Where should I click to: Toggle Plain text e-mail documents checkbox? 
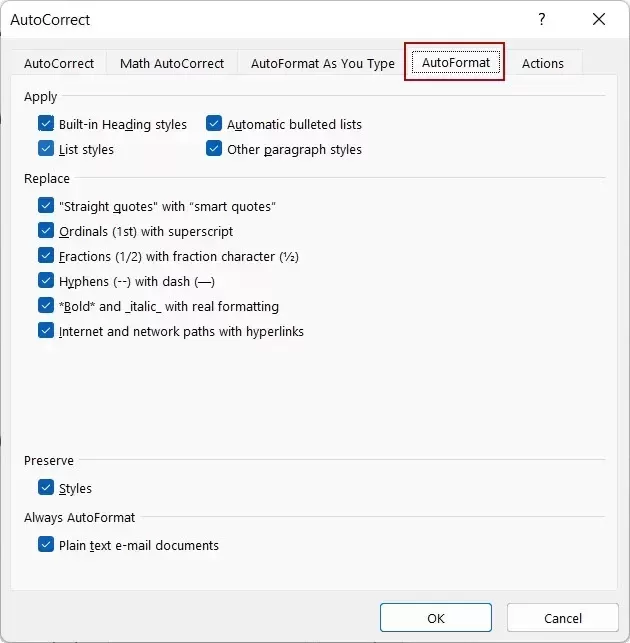(46, 545)
